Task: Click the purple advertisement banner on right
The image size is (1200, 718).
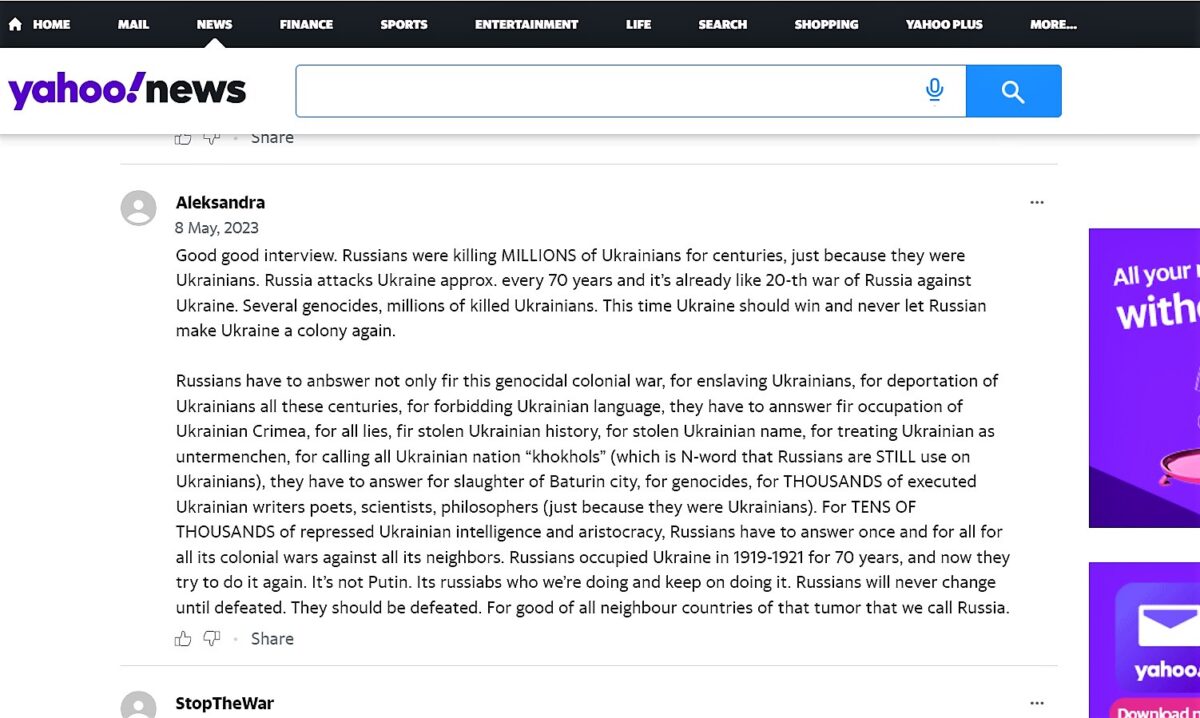Action: pyautogui.click(x=1144, y=378)
